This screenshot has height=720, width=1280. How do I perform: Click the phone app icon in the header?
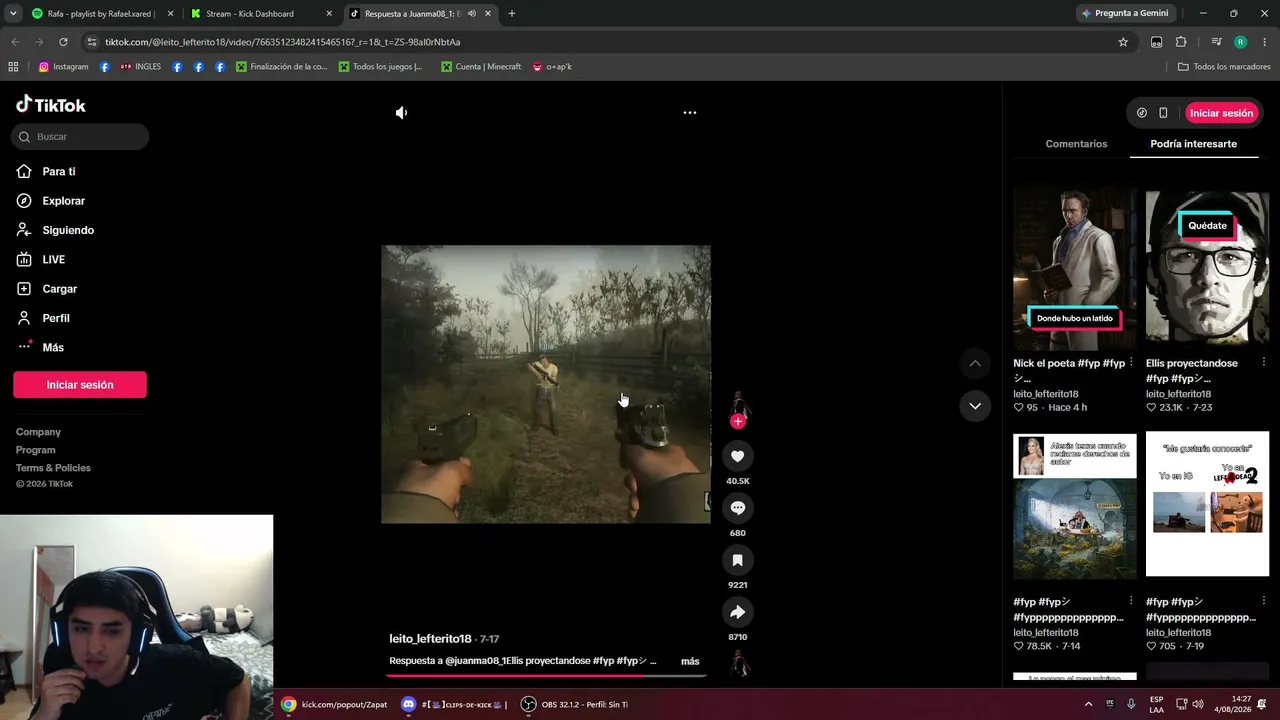[1163, 113]
